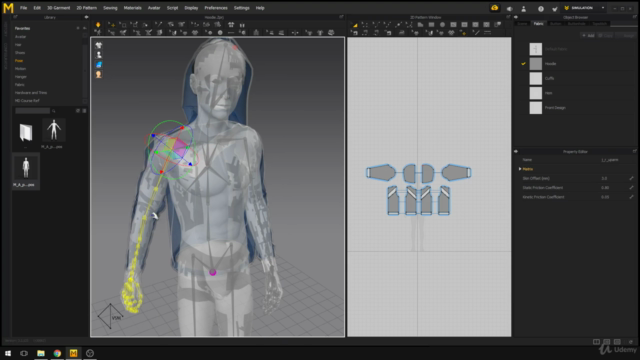Open the blue render-style icon in the 3D view
The height and width of the screenshot is (360, 640).
click(98, 65)
